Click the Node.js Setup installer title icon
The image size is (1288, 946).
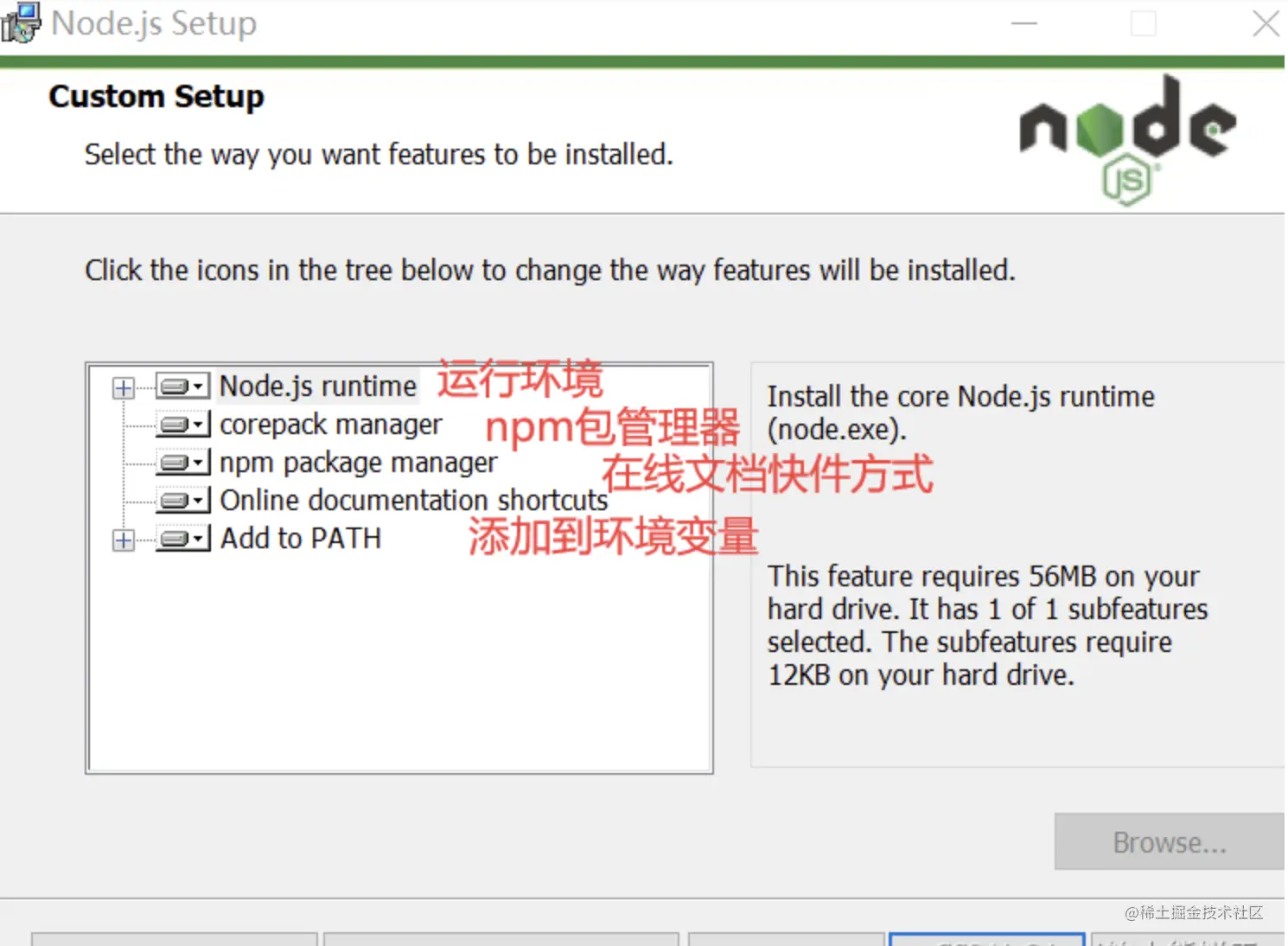20,22
